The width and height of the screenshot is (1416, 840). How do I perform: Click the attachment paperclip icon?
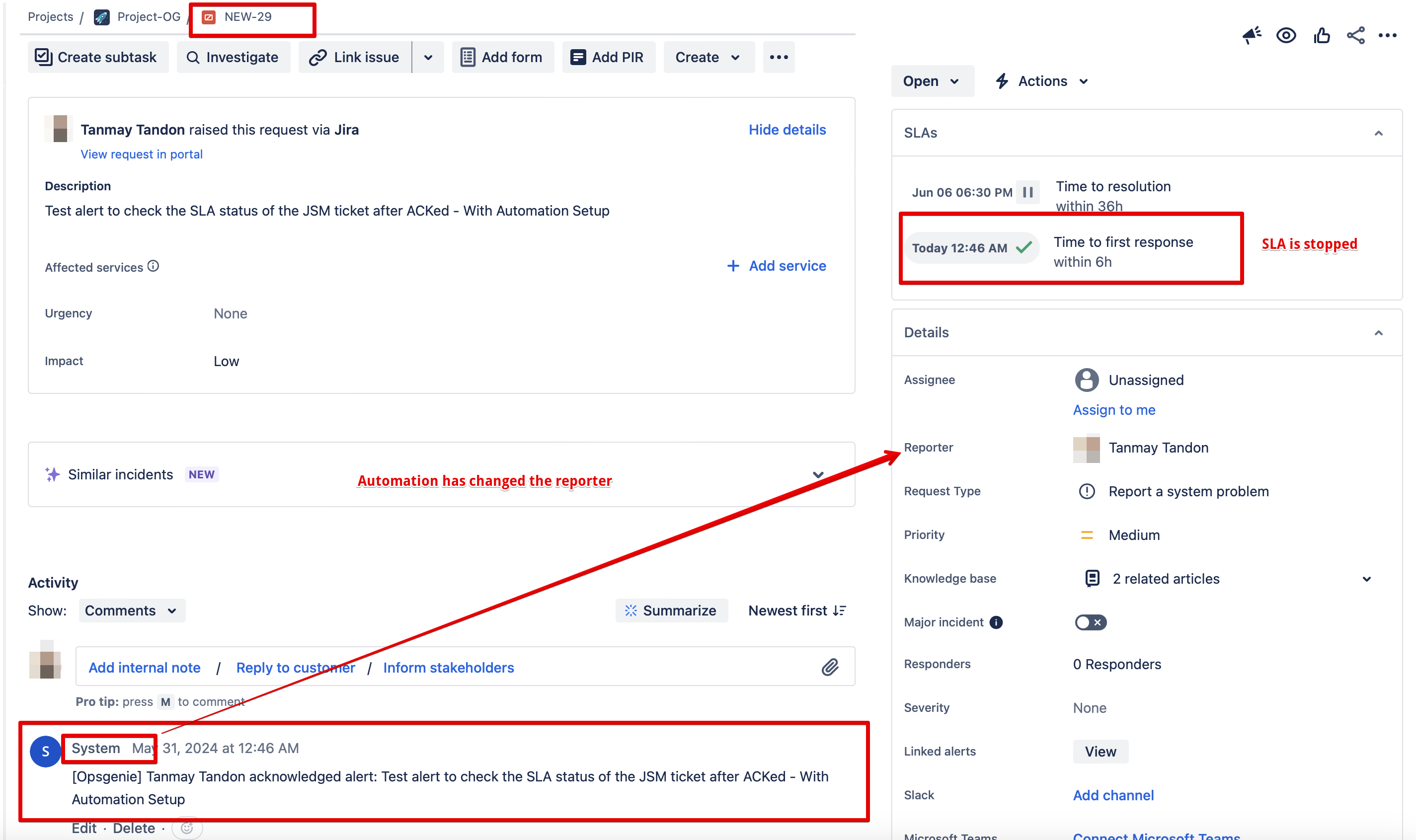click(x=830, y=667)
